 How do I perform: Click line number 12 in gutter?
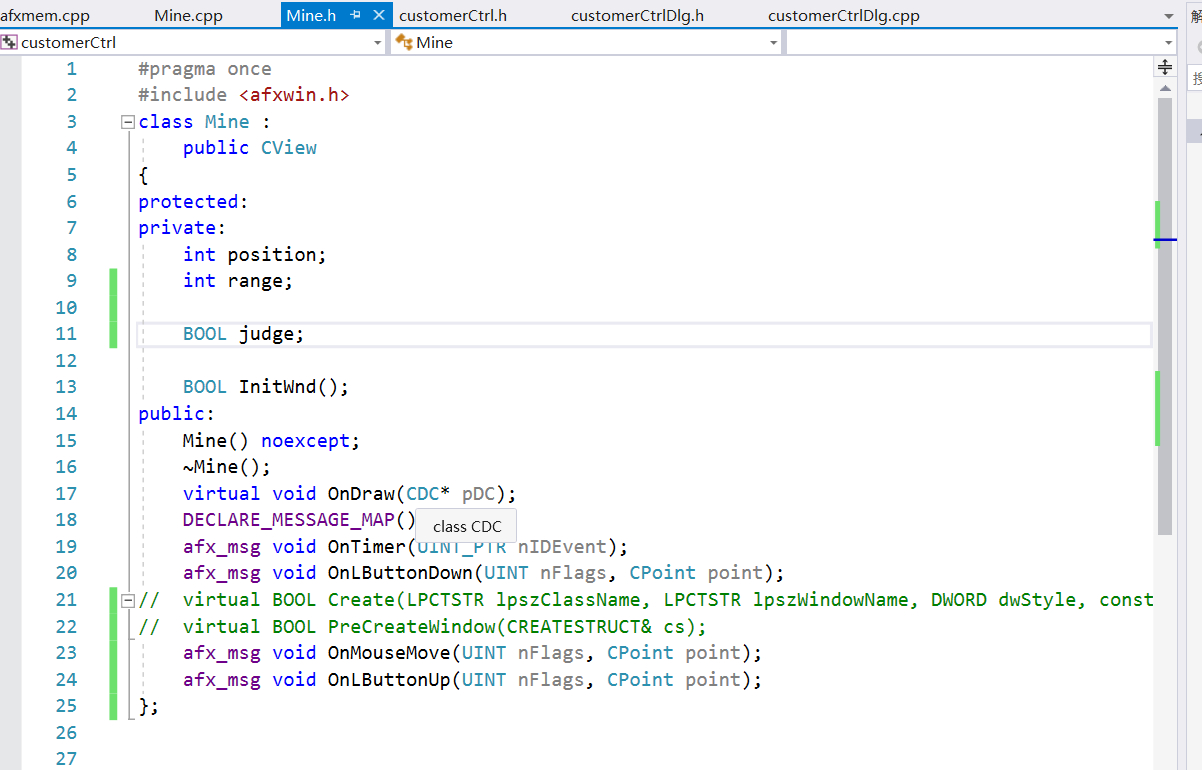[x=65, y=361]
